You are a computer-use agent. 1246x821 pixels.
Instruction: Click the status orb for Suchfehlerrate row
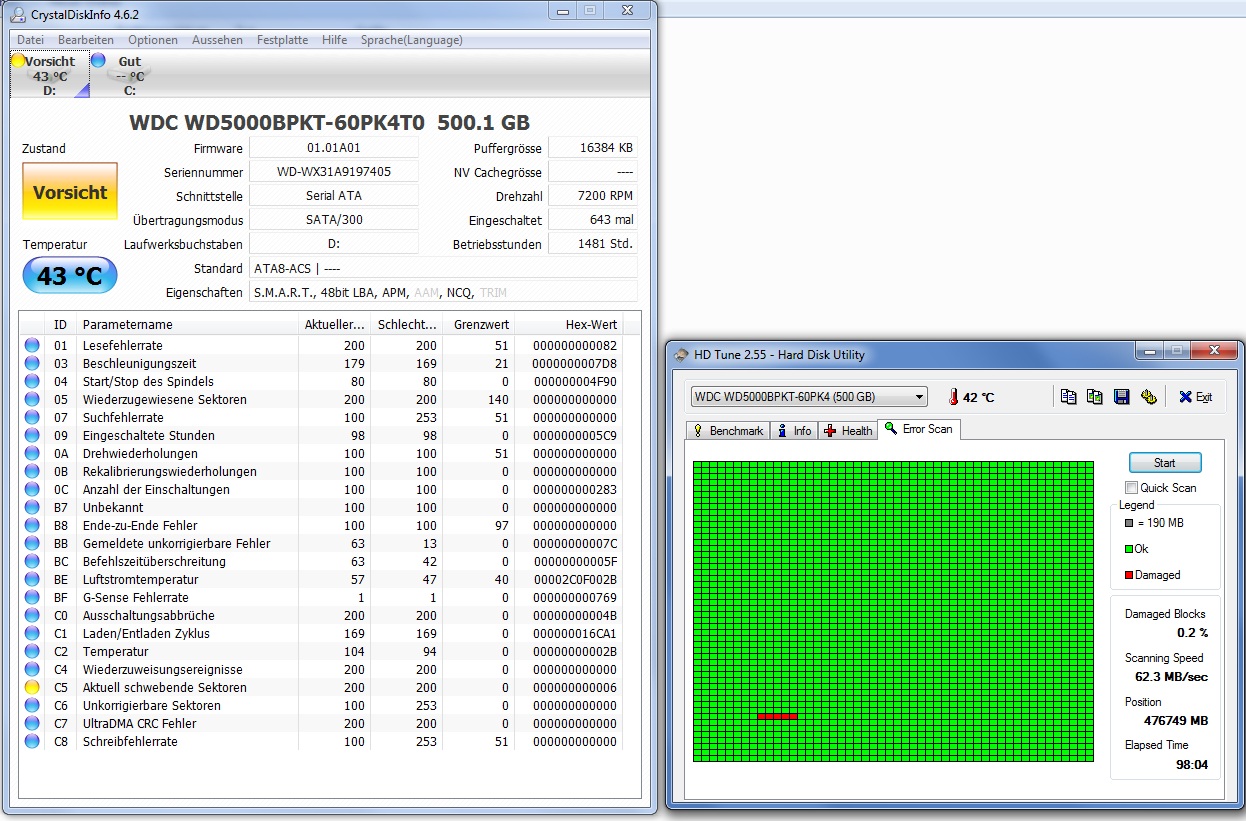pos(32,417)
